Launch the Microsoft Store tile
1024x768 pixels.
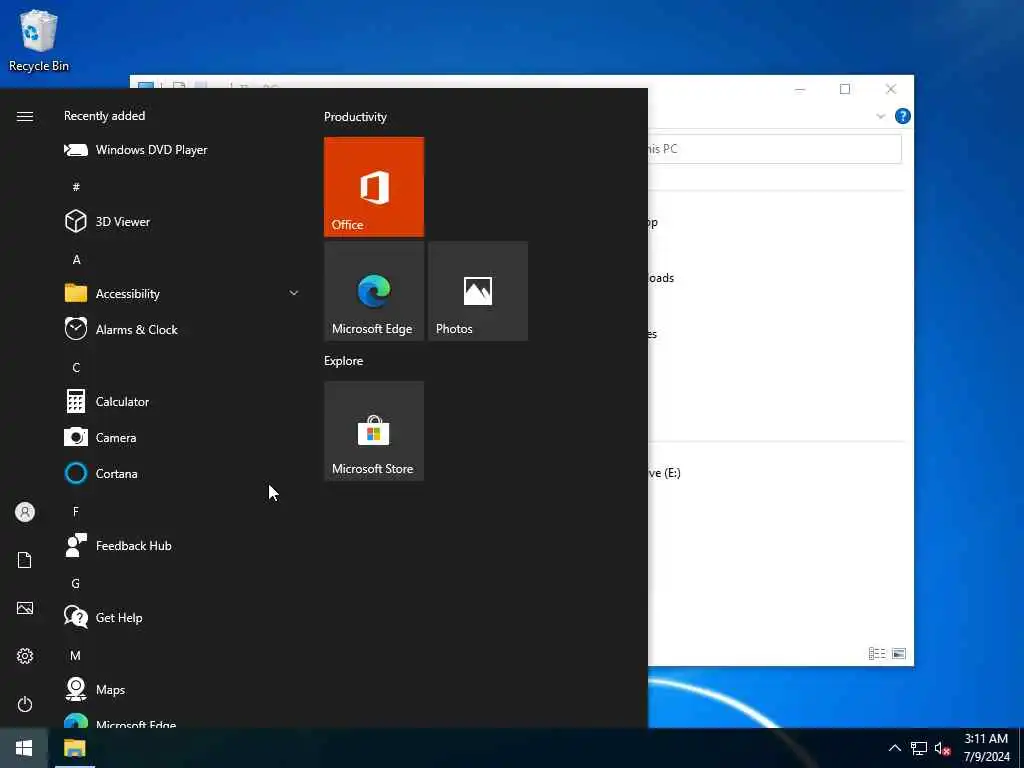[x=374, y=431]
